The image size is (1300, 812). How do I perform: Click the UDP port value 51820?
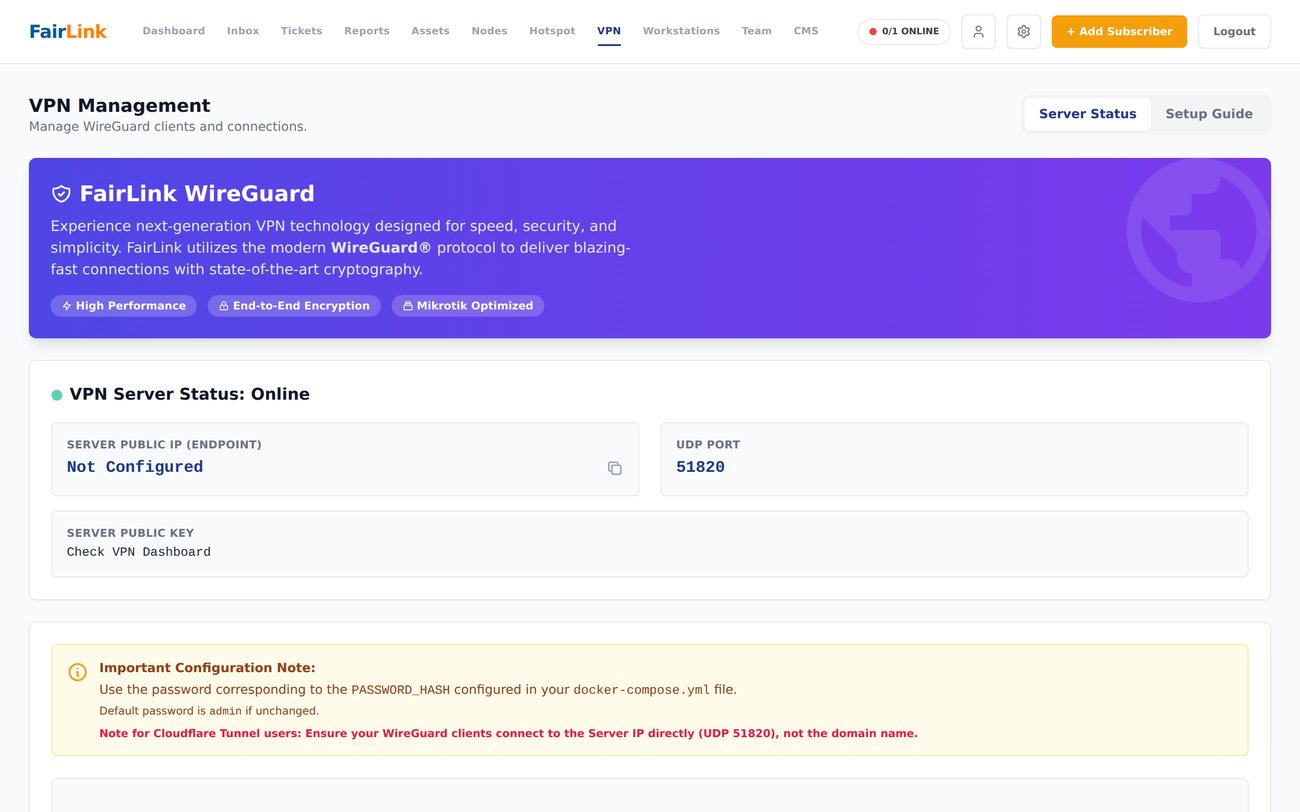pyautogui.click(x=700, y=467)
